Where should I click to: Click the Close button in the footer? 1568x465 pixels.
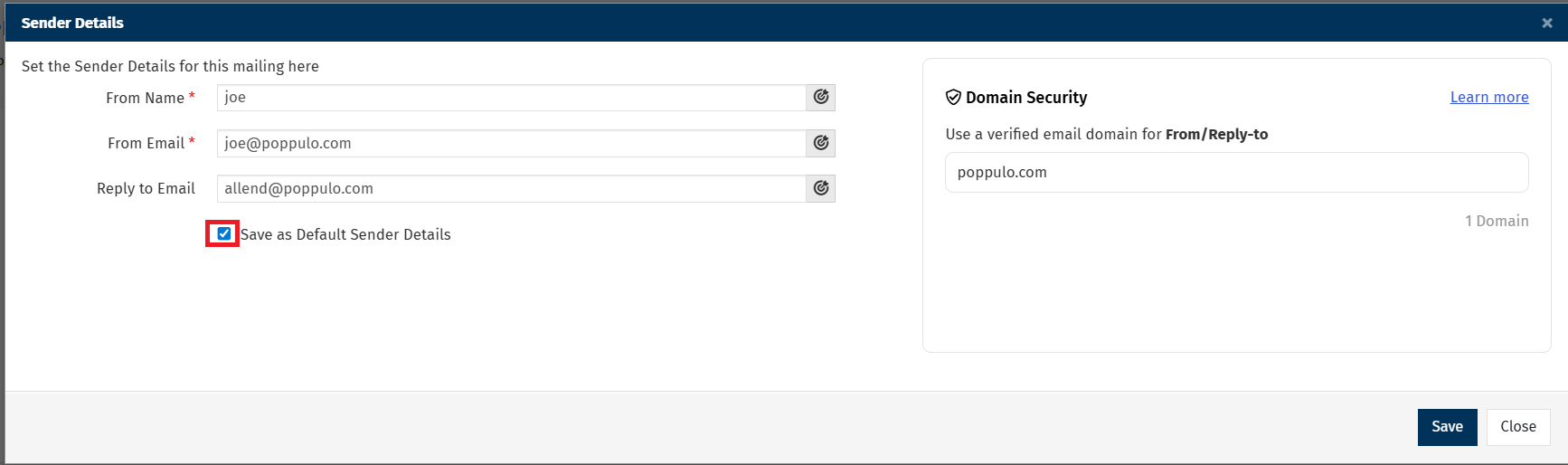pyautogui.click(x=1518, y=427)
